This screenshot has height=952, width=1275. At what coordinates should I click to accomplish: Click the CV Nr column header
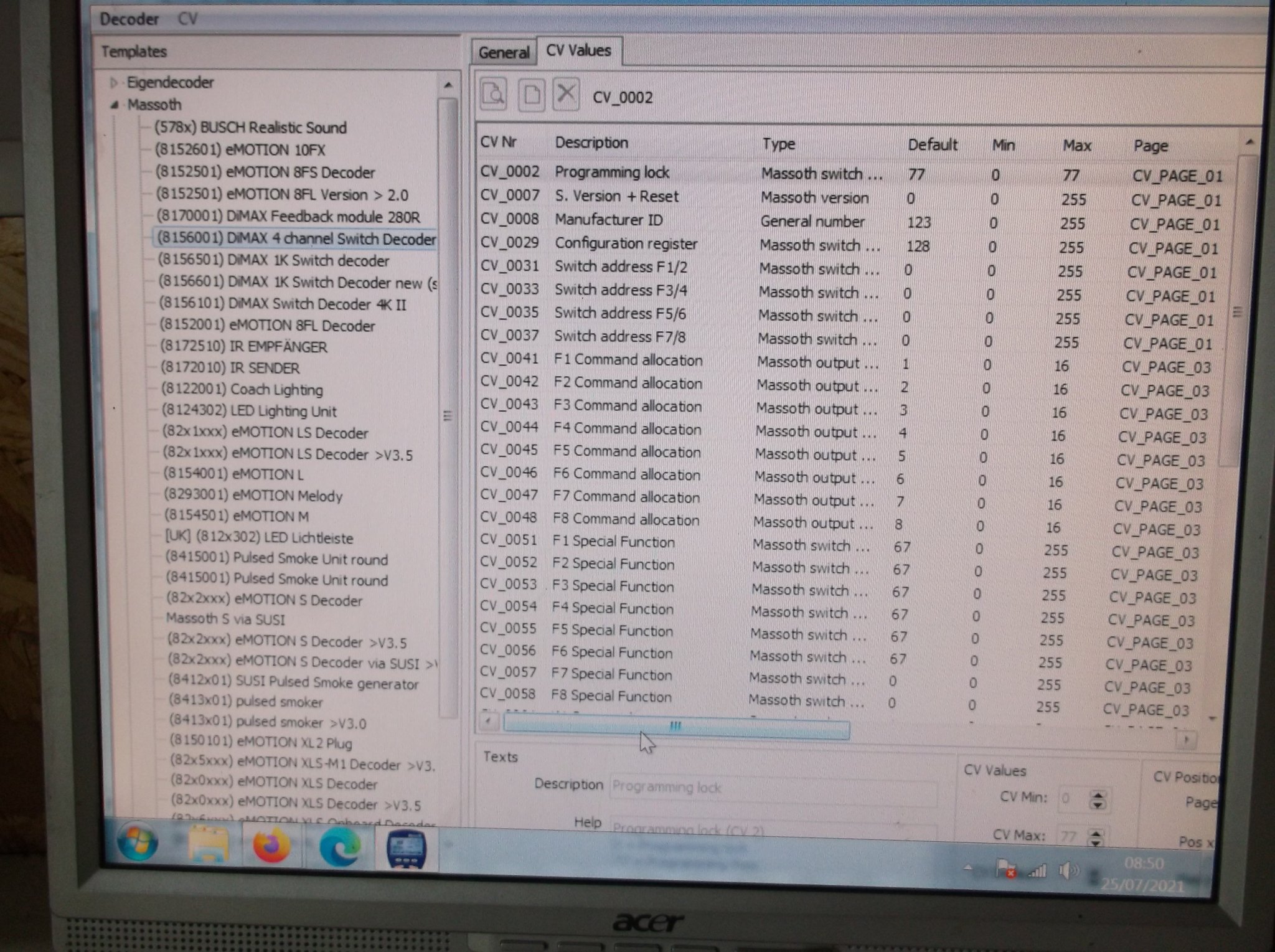tap(499, 142)
